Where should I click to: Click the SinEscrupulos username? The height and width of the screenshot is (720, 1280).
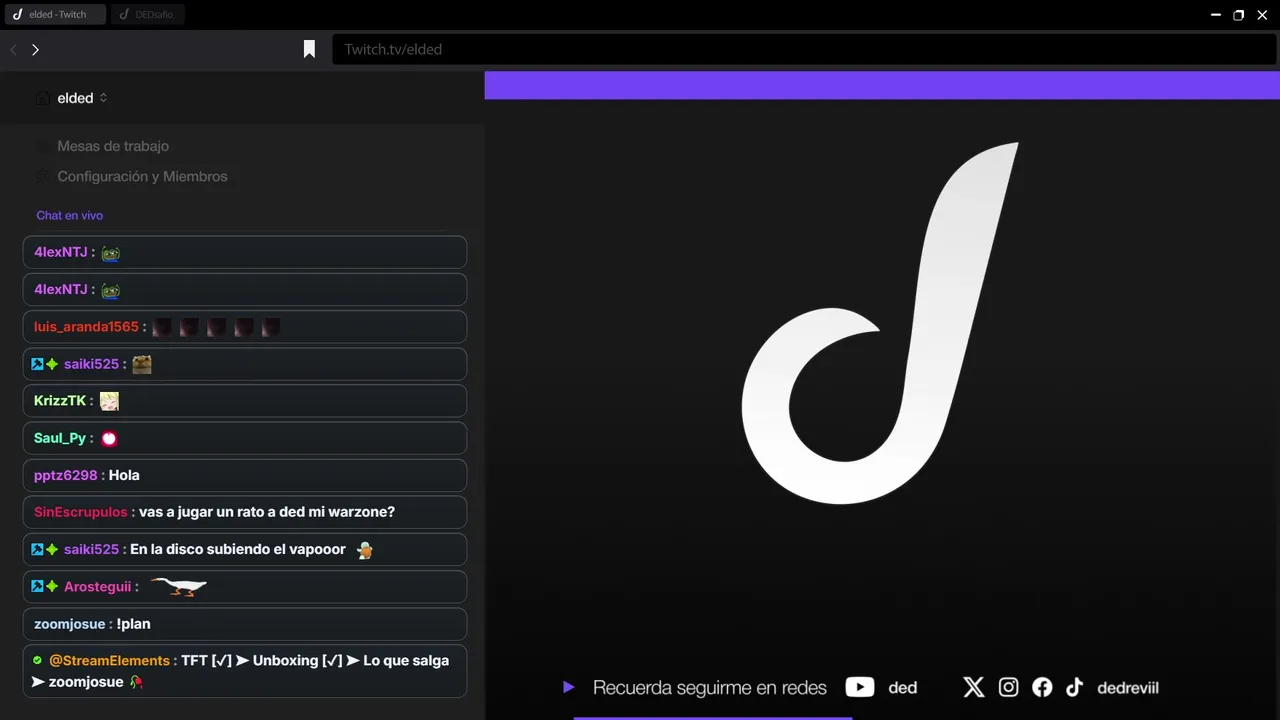tap(81, 512)
